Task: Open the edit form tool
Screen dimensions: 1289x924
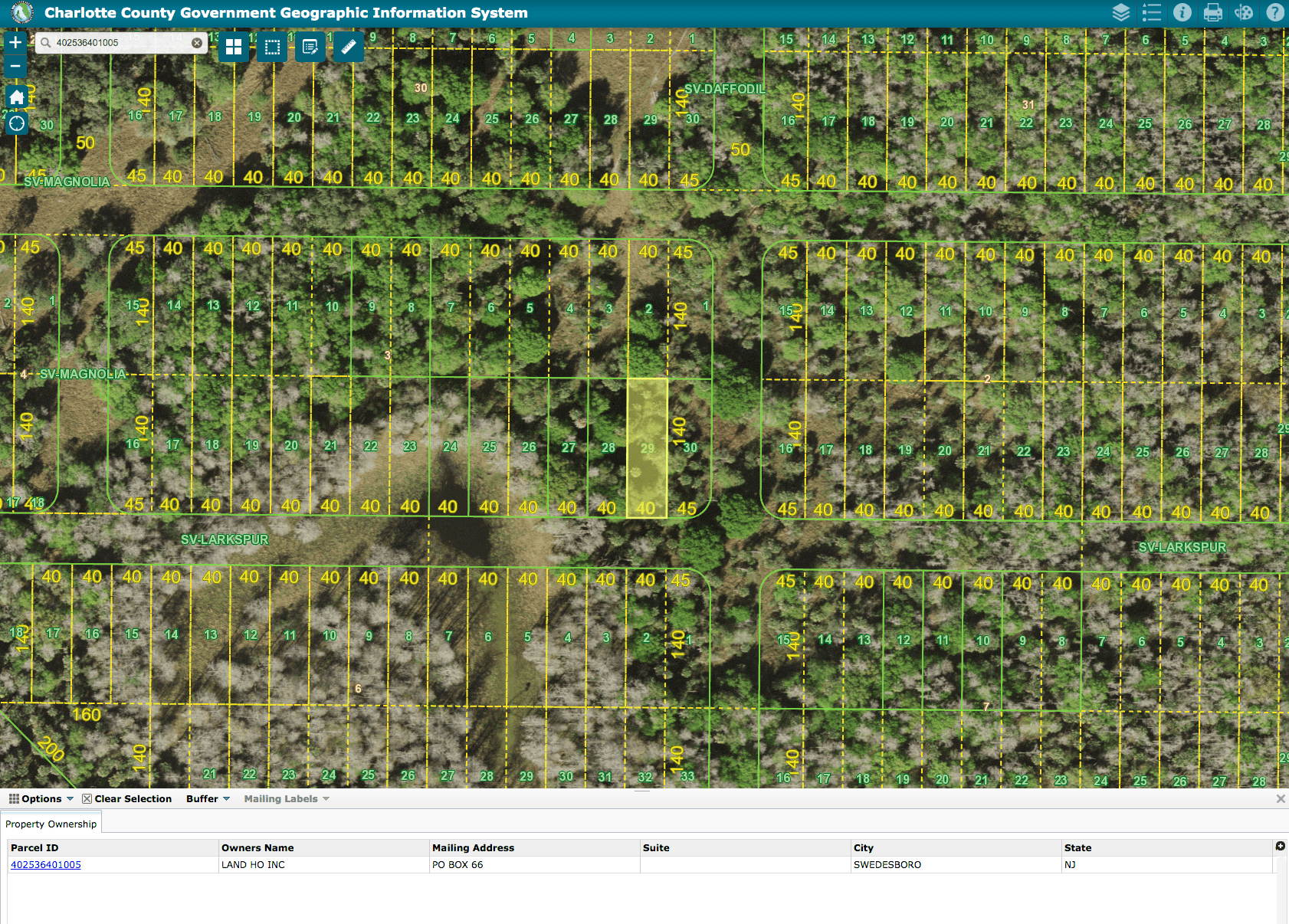Action: [310, 48]
